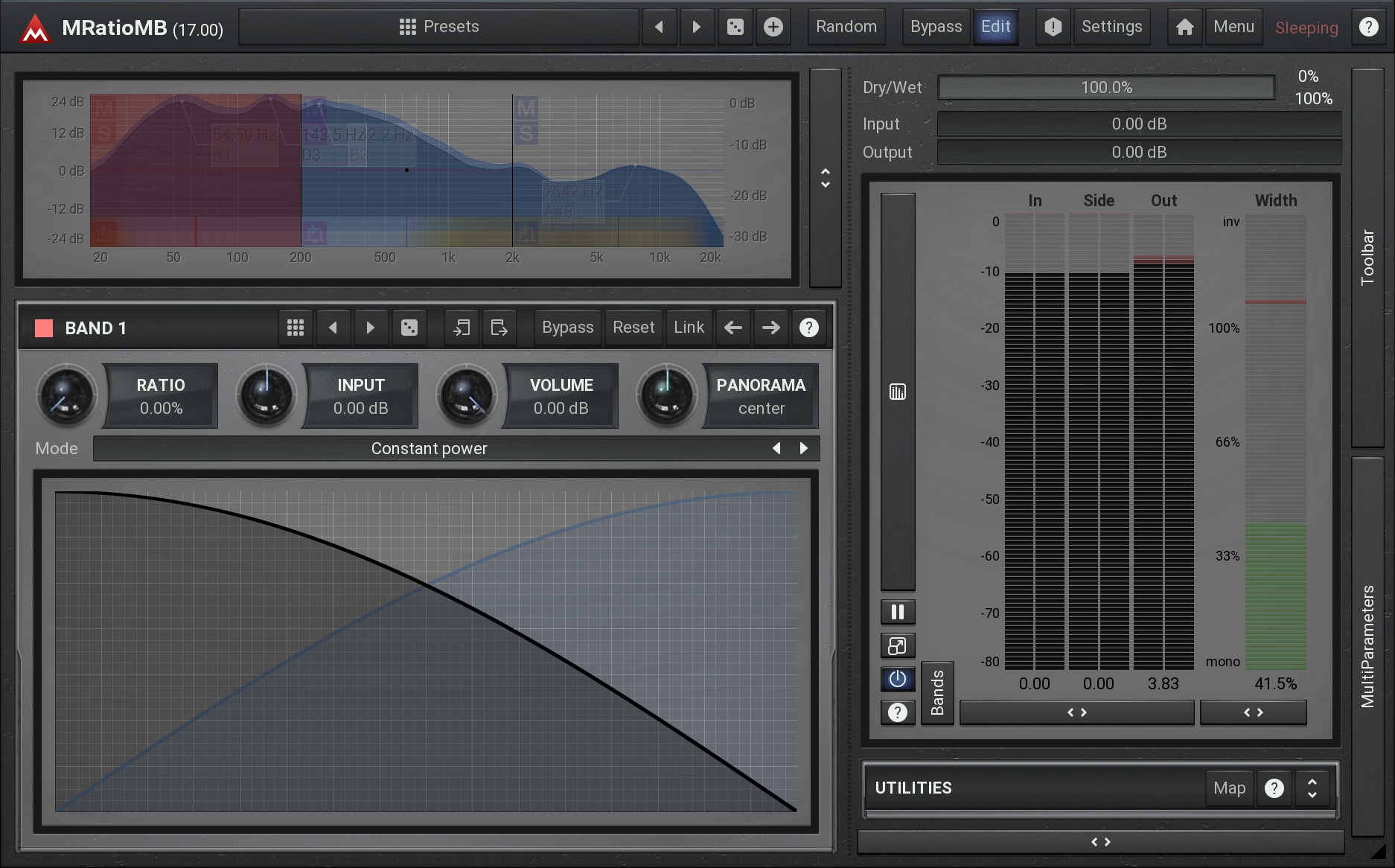Select next Mode with right arrow
Image resolution: width=1395 pixels, height=868 pixels.
803,448
